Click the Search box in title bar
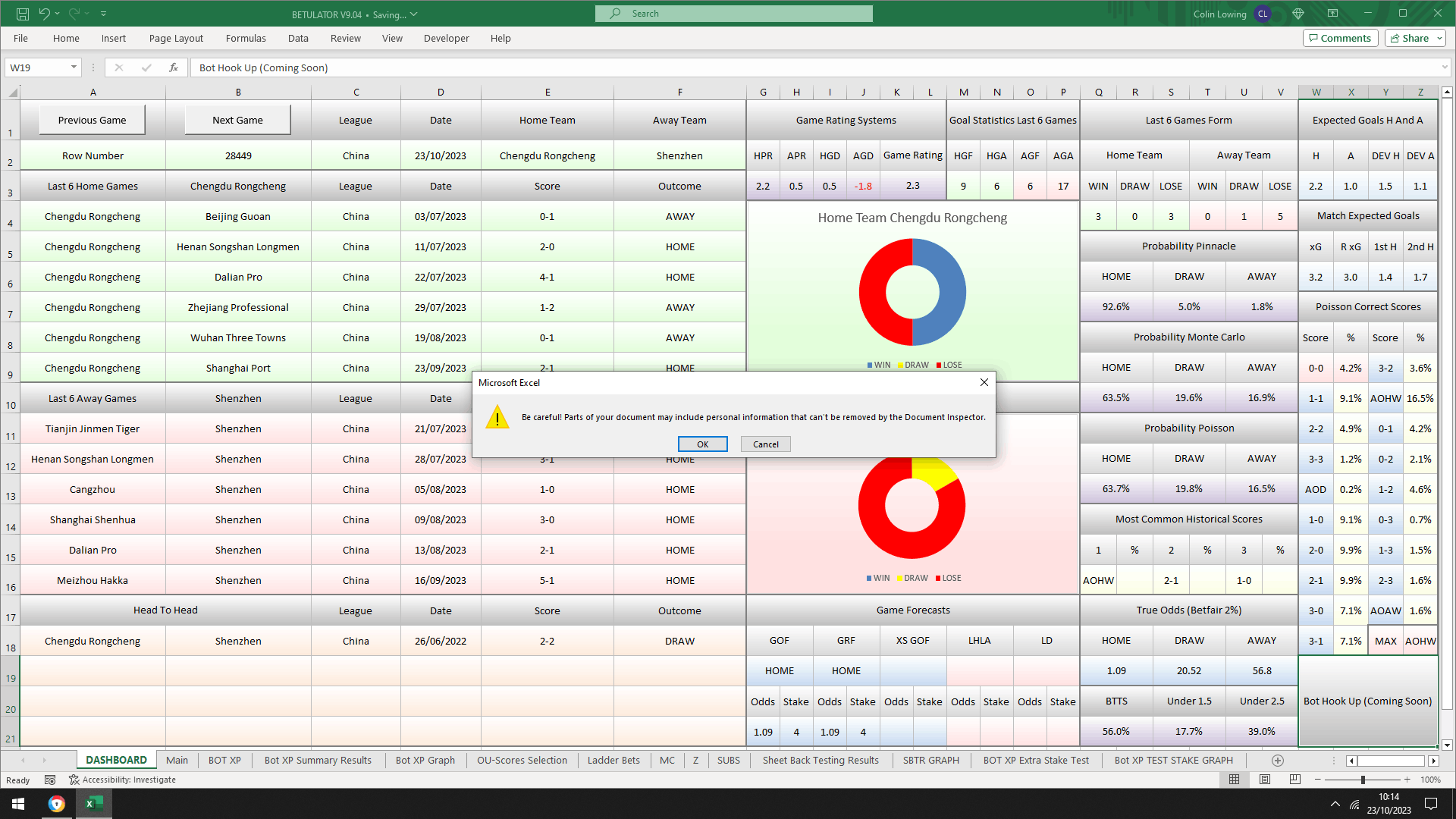The width and height of the screenshot is (1456, 819). 733,14
